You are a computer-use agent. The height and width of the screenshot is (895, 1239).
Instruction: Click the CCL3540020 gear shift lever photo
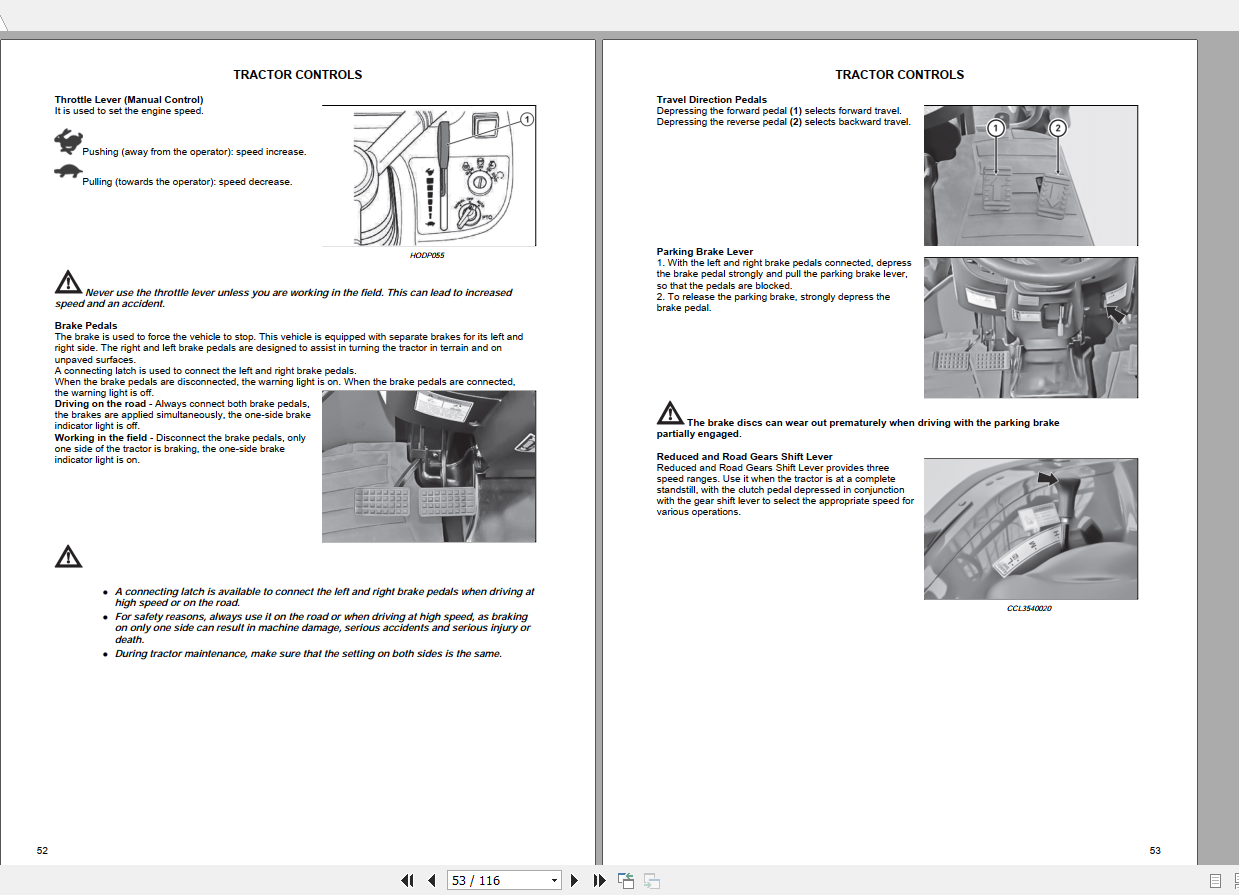point(1030,528)
